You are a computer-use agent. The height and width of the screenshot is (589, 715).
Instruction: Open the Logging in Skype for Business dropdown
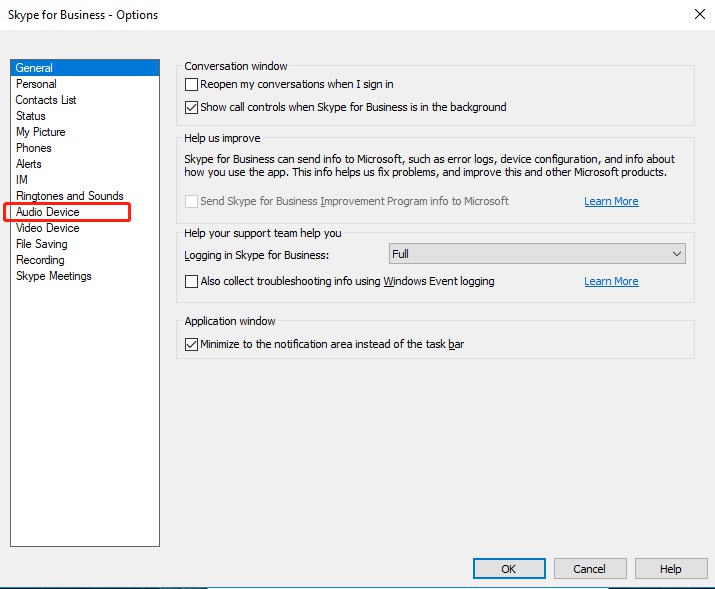pyautogui.click(x=537, y=253)
